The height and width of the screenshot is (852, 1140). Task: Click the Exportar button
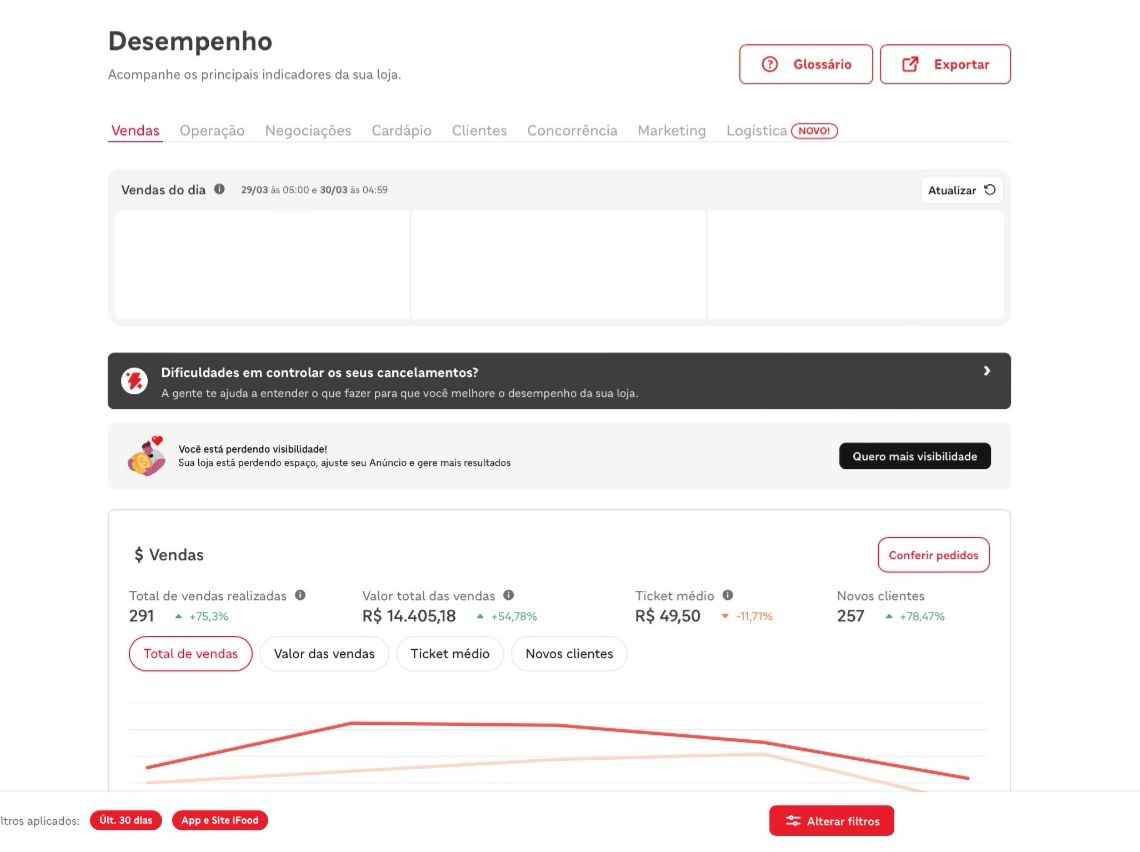(x=945, y=64)
